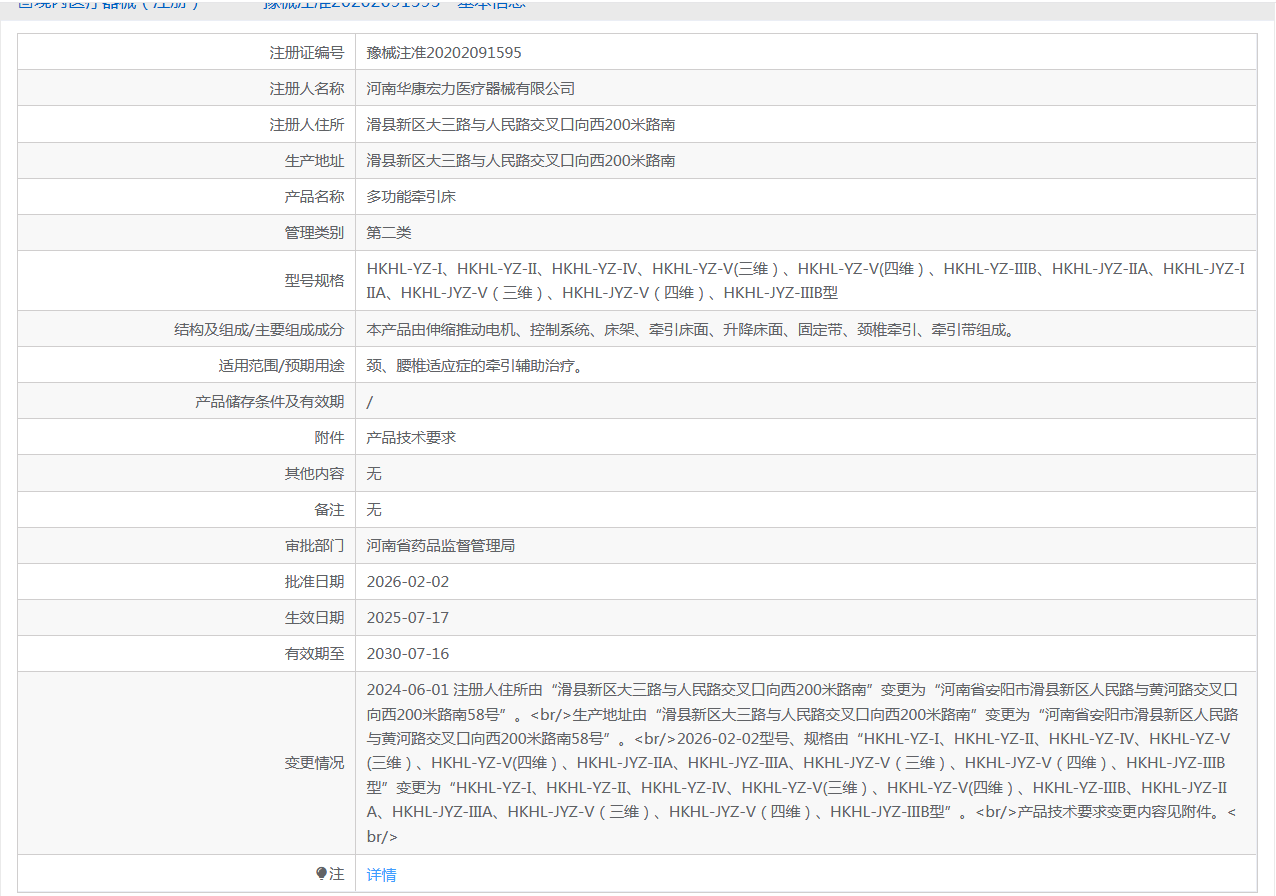Select approval date 2026-02-02 in the 批准日期 row
Screen dimensions: 1276x896
pos(408,582)
